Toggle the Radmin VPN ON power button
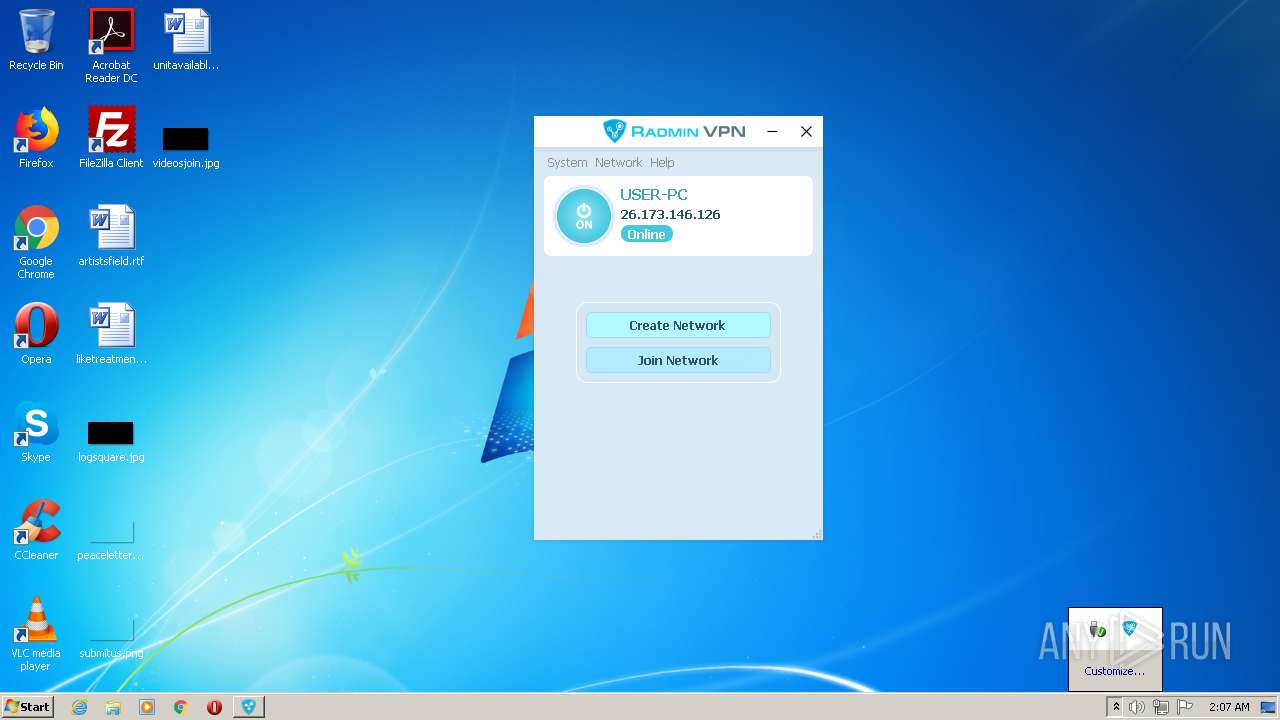Screen dimensions: 1280x720 point(583,216)
